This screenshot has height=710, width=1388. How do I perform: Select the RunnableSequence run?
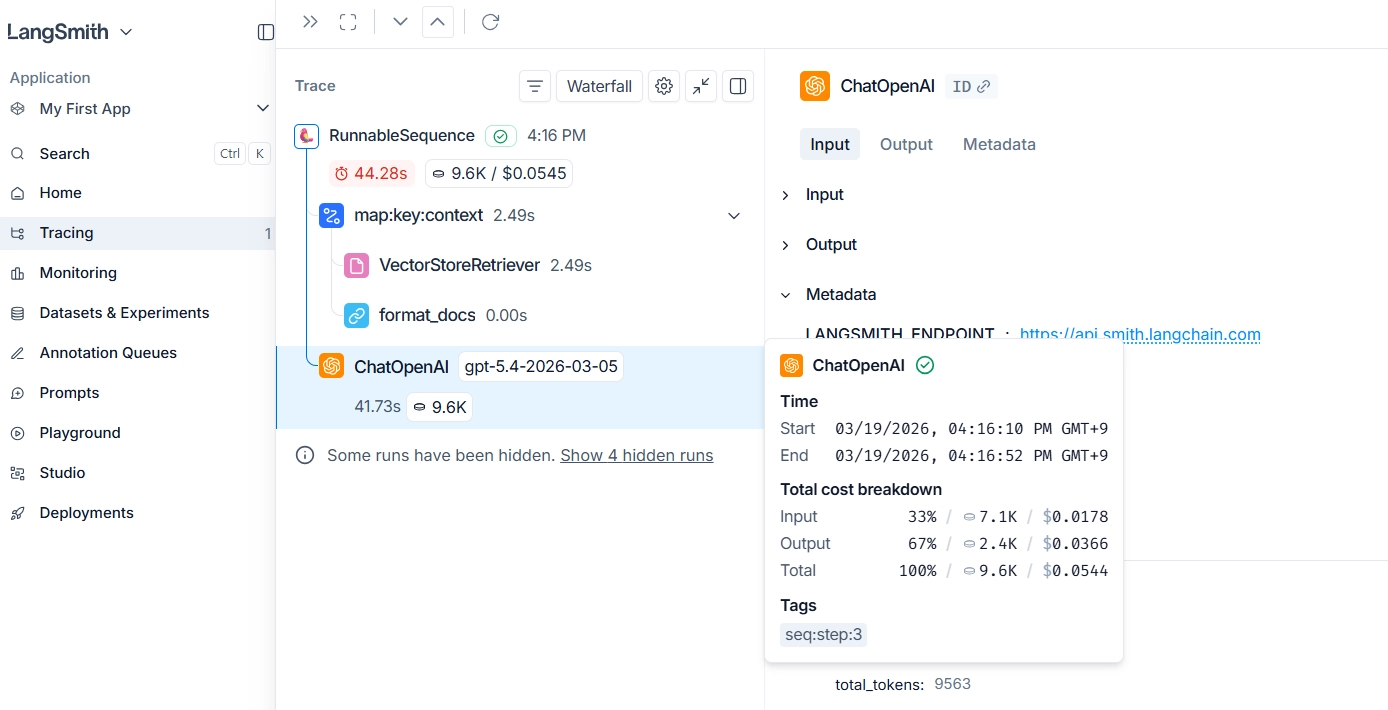[x=402, y=135]
